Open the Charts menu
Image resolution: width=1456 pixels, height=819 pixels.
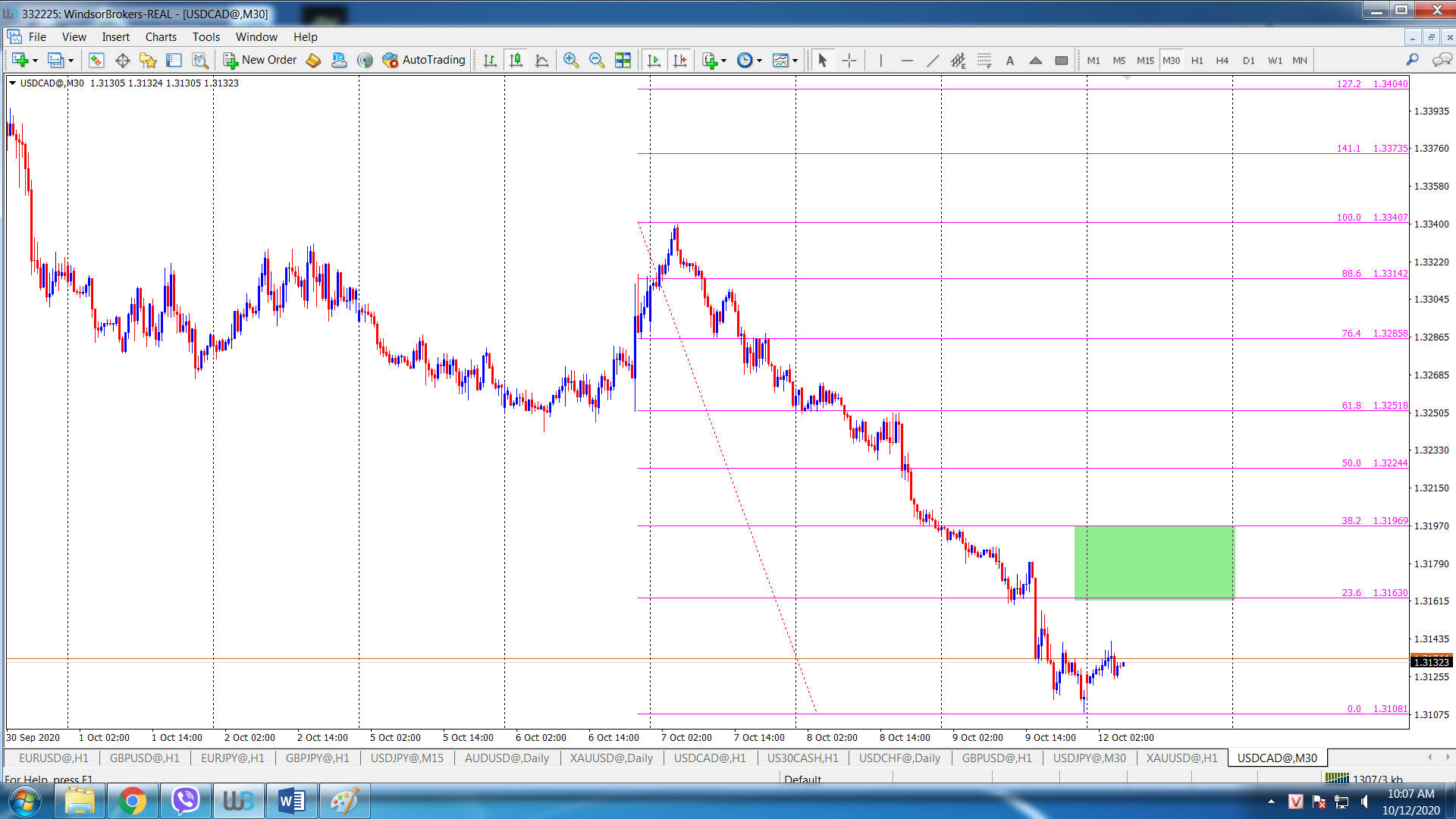coord(161,36)
